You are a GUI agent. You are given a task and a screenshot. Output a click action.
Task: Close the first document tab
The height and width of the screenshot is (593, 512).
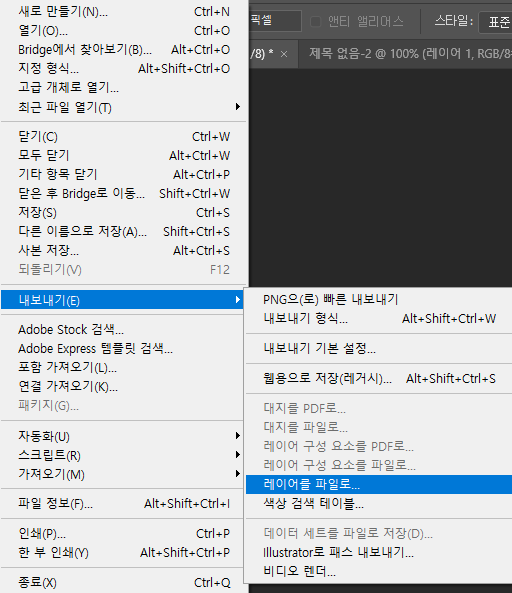point(284,54)
